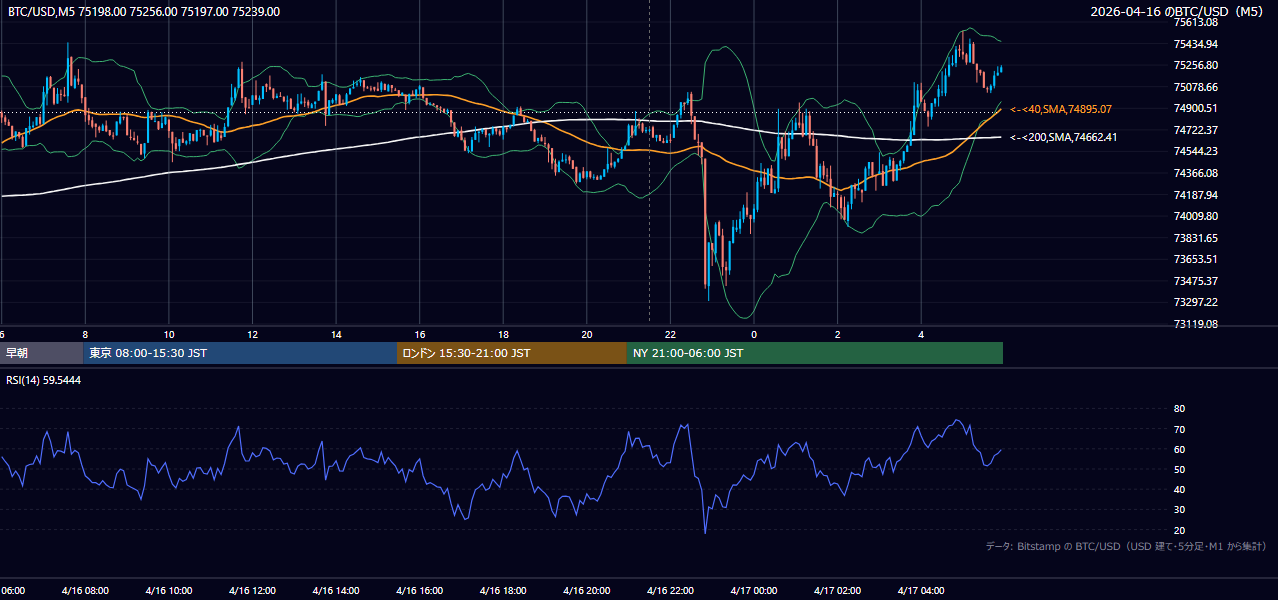The height and width of the screenshot is (600, 1278).
Task: Click RSI scale value 80
Action: [1179, 409]
